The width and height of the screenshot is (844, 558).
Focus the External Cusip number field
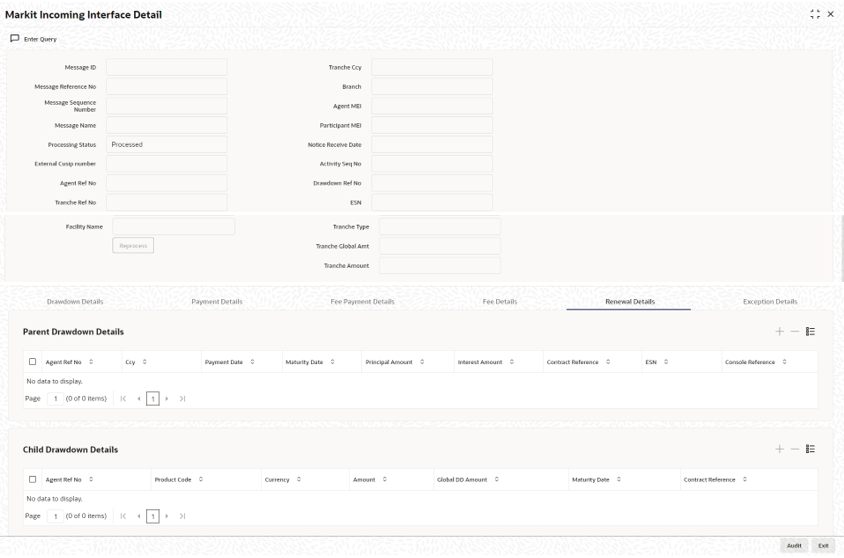pyautogui.click(x=166, y=164)
